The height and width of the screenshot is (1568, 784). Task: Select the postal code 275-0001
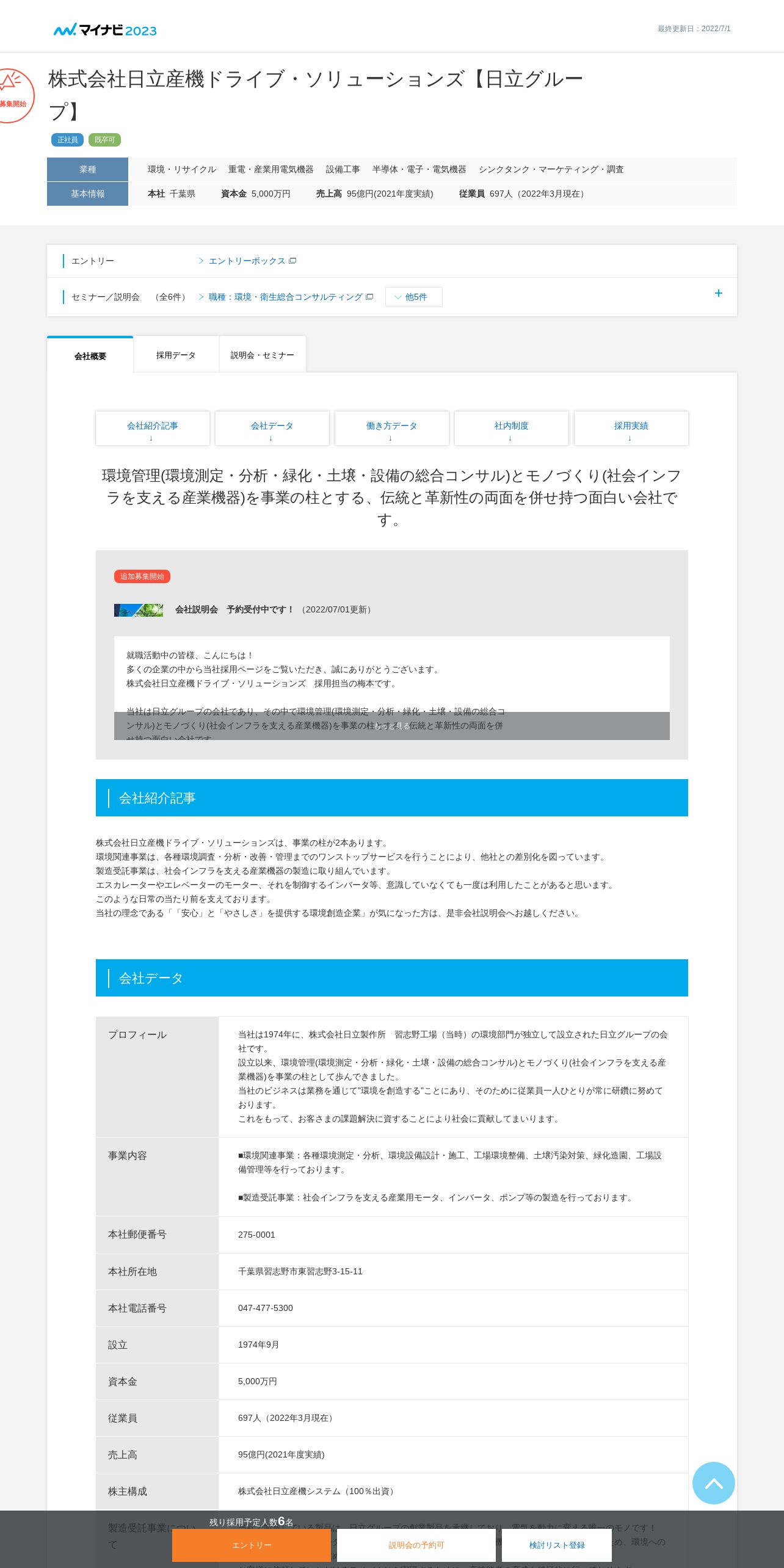click(x=256, y=1235)
